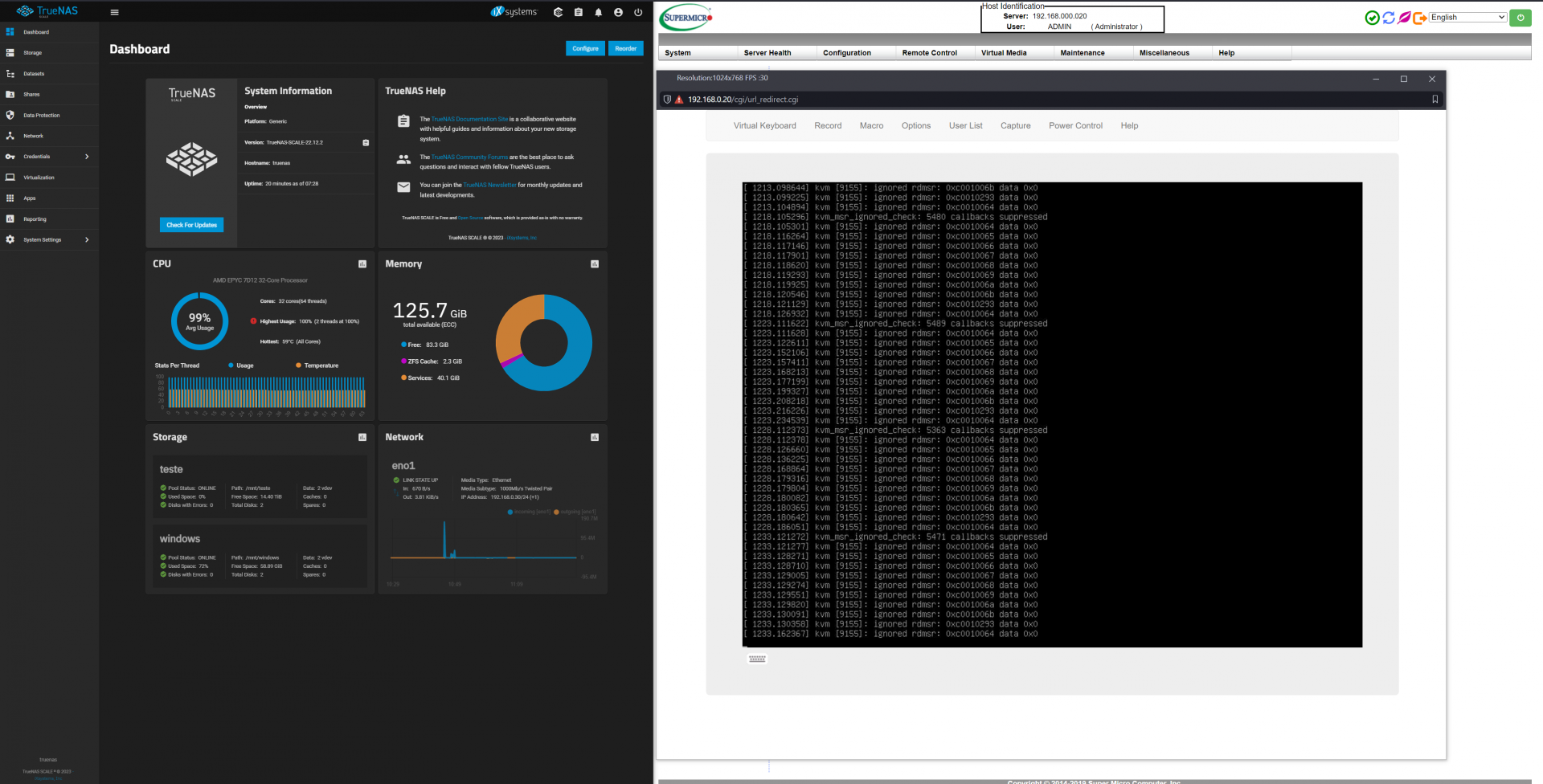Open the TrueNAS Documentation Site link
Viewport: 1543px width, 784px height.
[469, 119]
